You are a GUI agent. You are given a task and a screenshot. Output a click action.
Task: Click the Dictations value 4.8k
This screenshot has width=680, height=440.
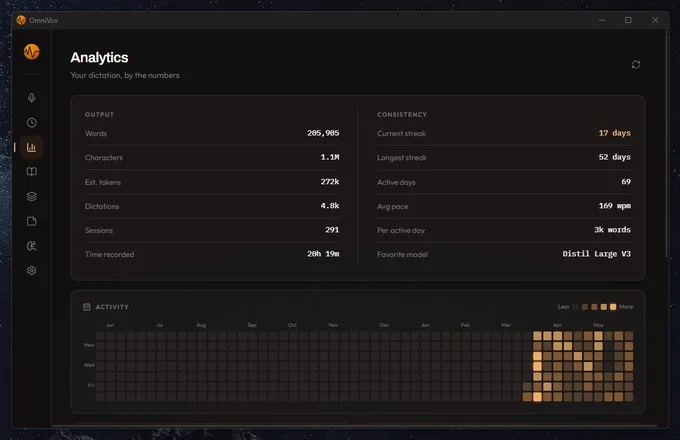tap(330, 205)
